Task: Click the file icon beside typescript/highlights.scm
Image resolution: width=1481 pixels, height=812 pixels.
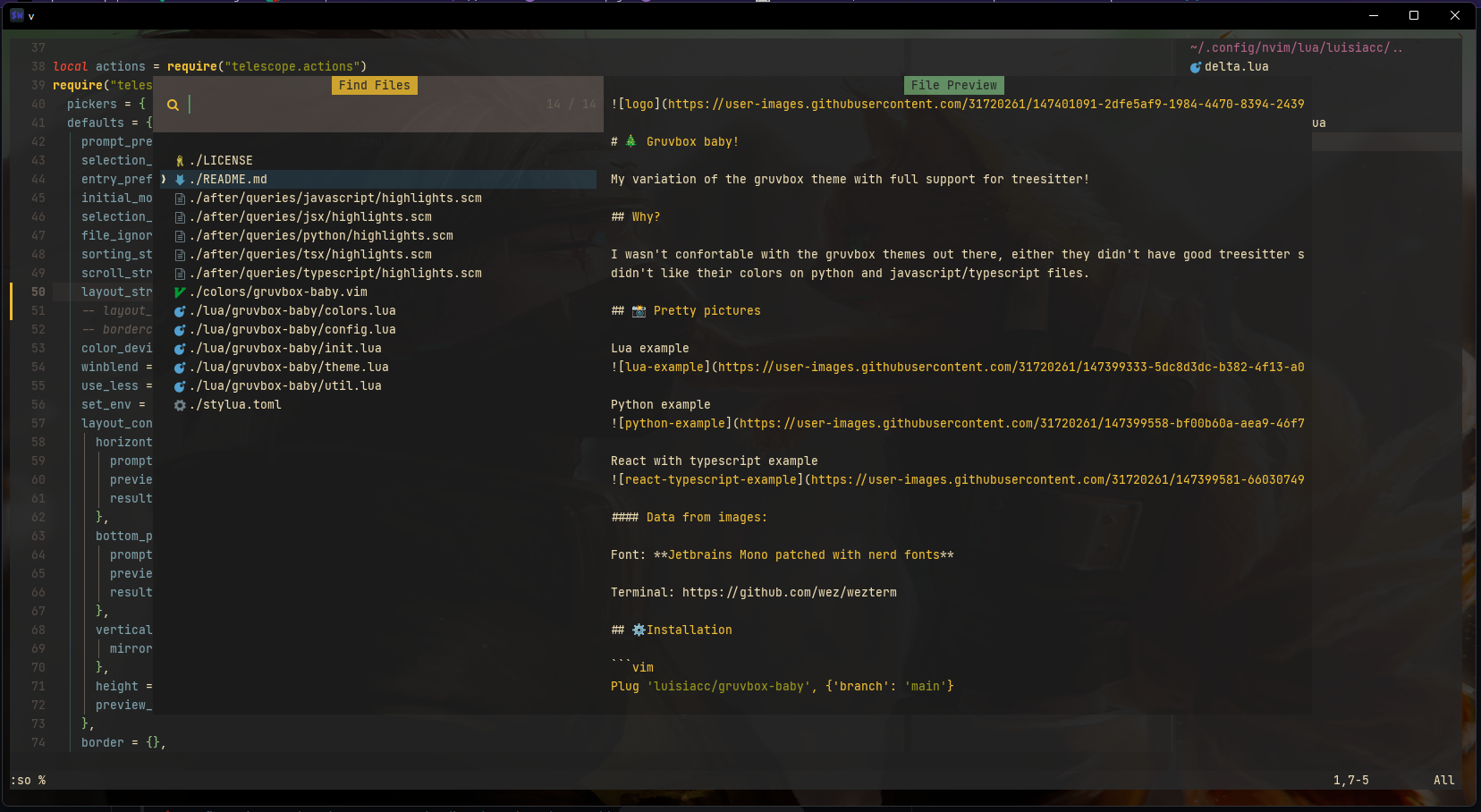Action: click(180, 274)
